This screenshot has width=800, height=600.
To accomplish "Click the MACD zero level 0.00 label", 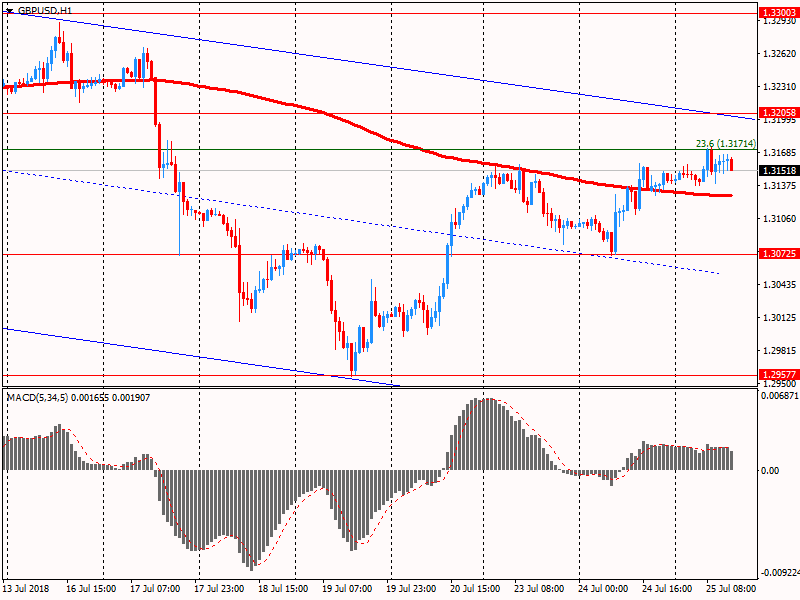I will [x=770, y=470].
